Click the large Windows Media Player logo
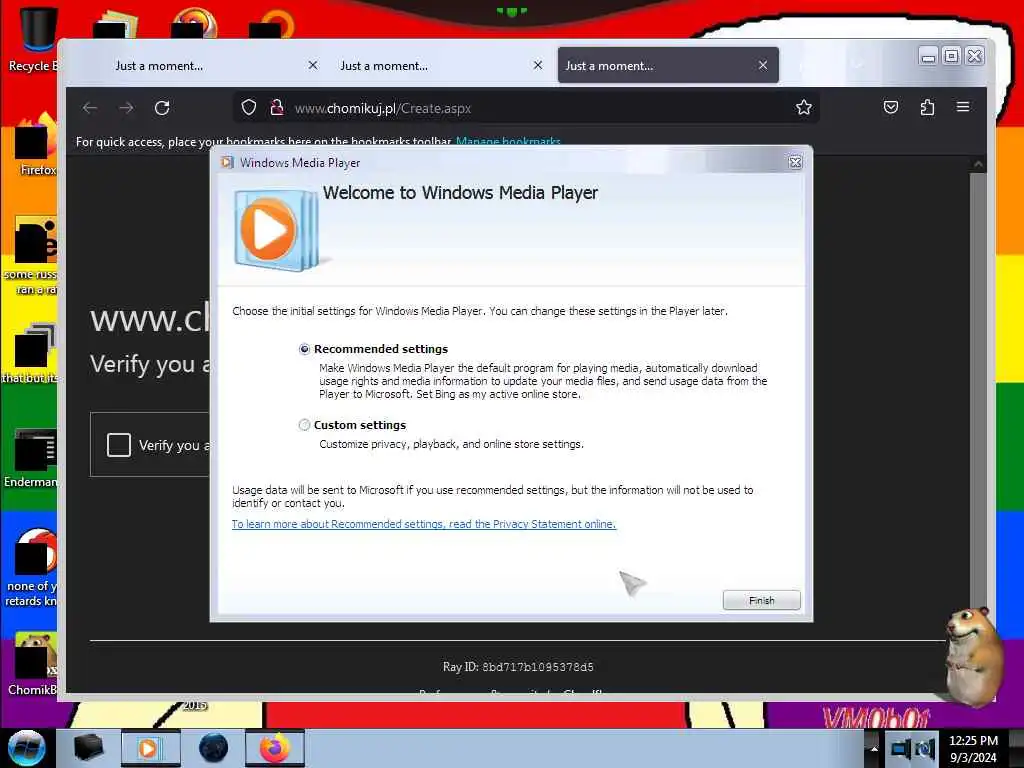 276,230
